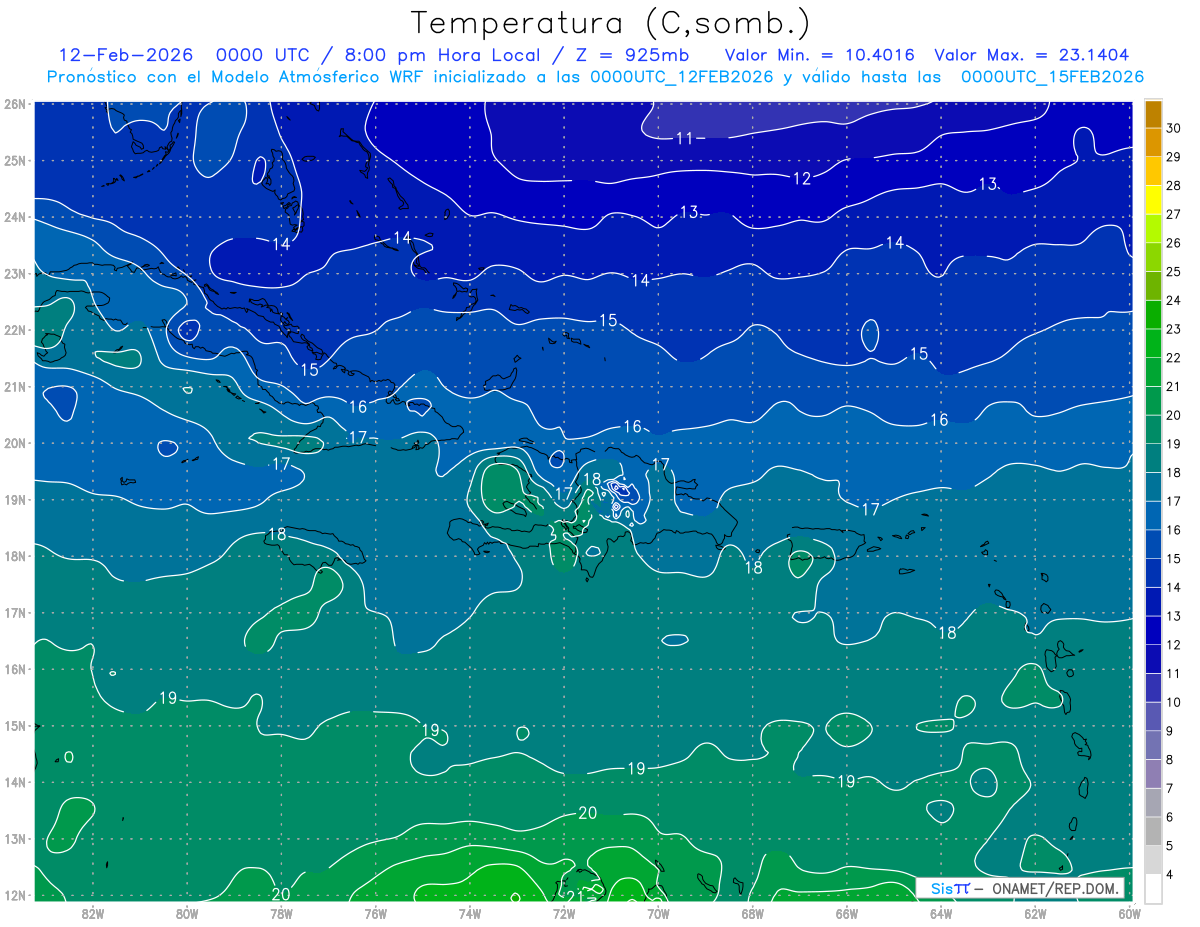Click the 22N latitude axis label

pyautogui.click(x=14, y=330)
